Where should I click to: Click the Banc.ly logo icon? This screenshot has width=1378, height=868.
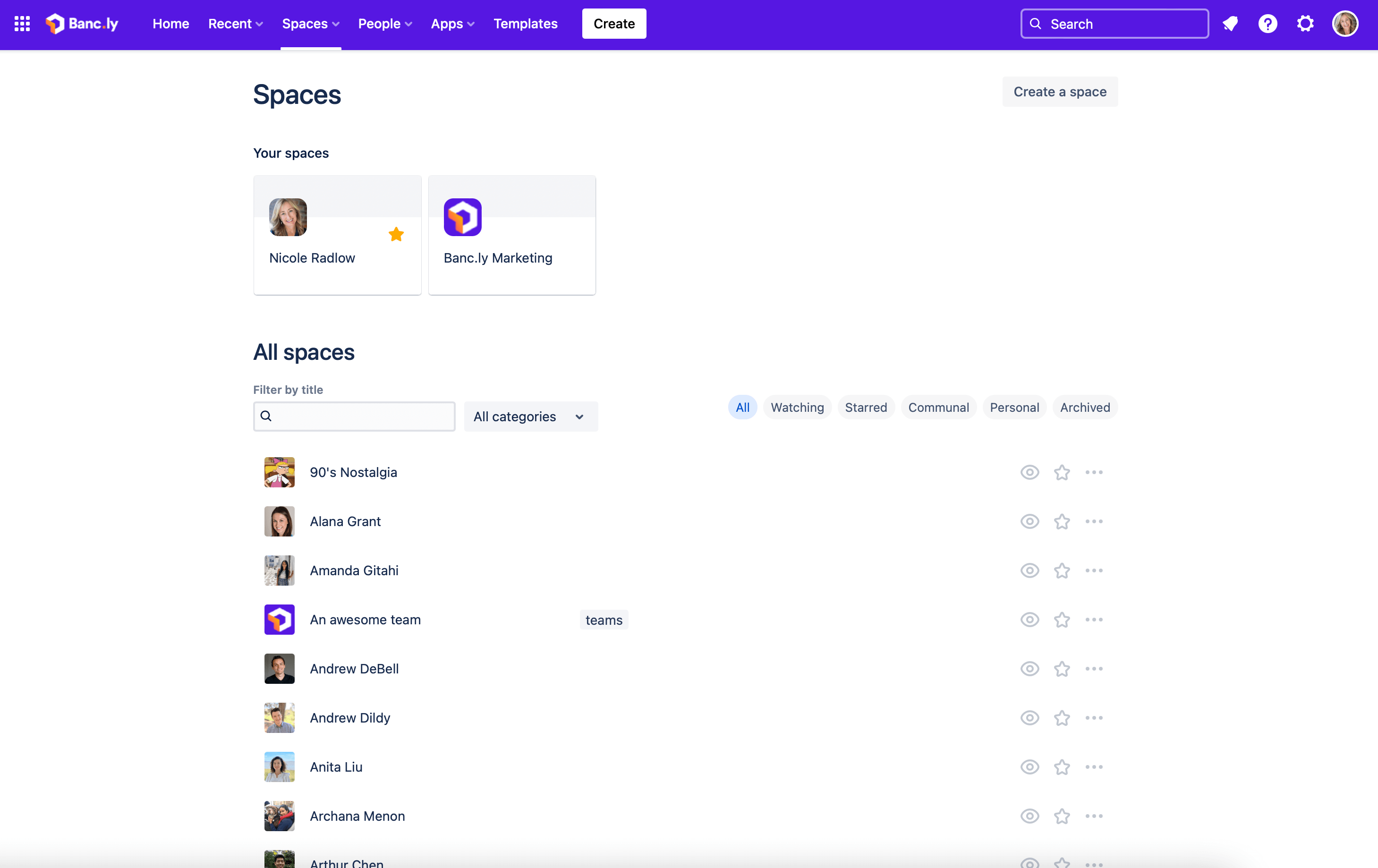(54, 23)
